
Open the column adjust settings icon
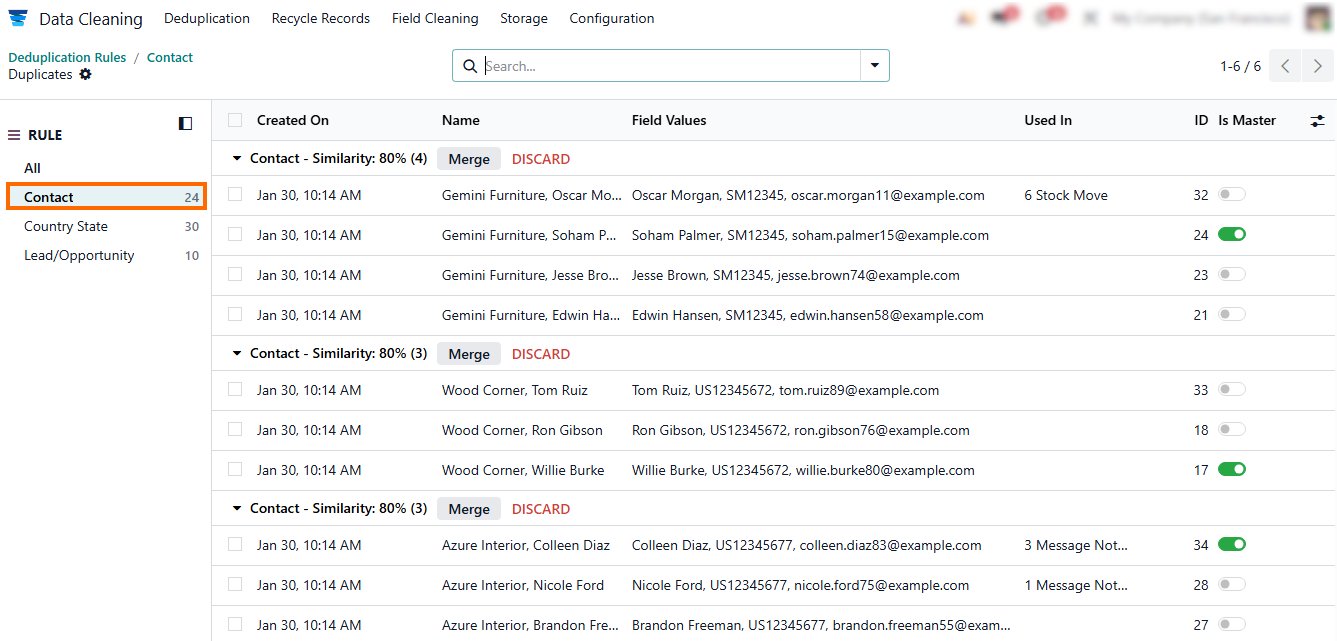click(1317, 121)
